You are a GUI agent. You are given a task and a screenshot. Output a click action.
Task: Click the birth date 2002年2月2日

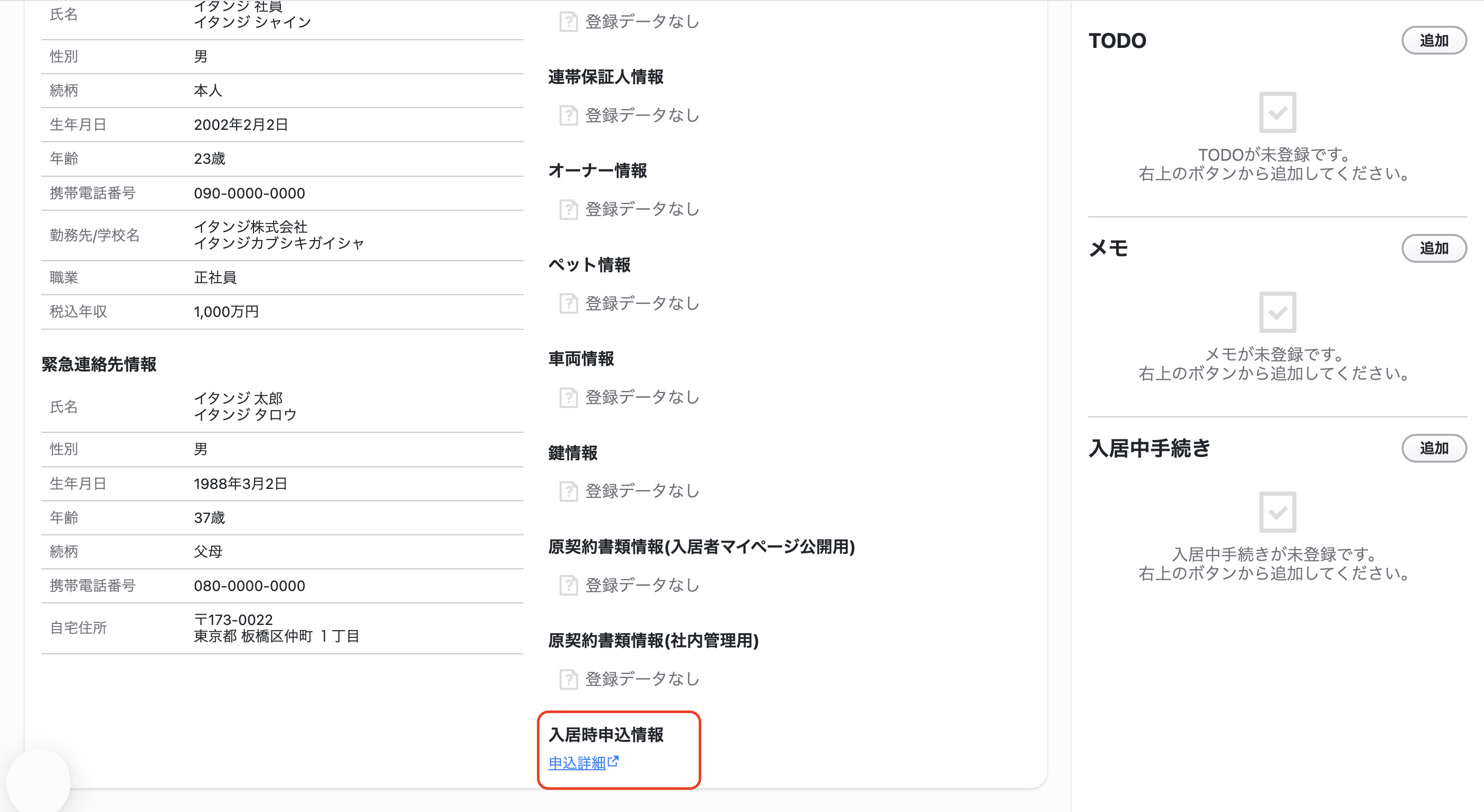(241, 125)
